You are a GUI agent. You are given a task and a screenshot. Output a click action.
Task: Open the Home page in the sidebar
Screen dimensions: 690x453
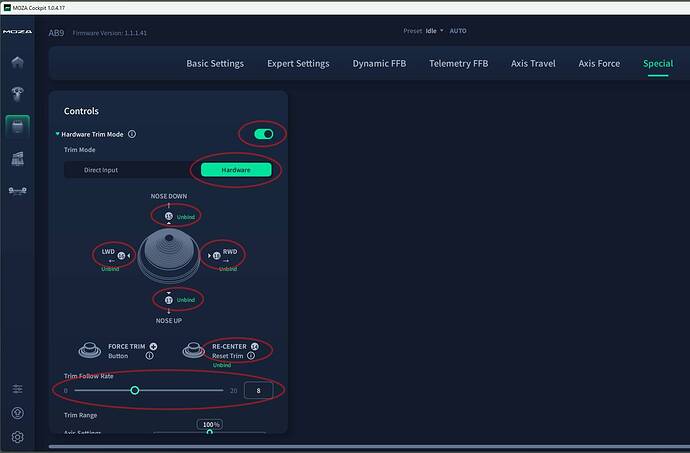(17, 63)
